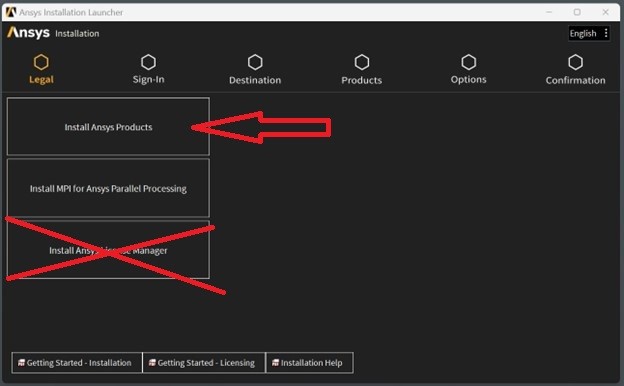Screen dimensions: 624x386
Task: Close the Ansys Installation Launcher window
Action: (x=605, y=12)
